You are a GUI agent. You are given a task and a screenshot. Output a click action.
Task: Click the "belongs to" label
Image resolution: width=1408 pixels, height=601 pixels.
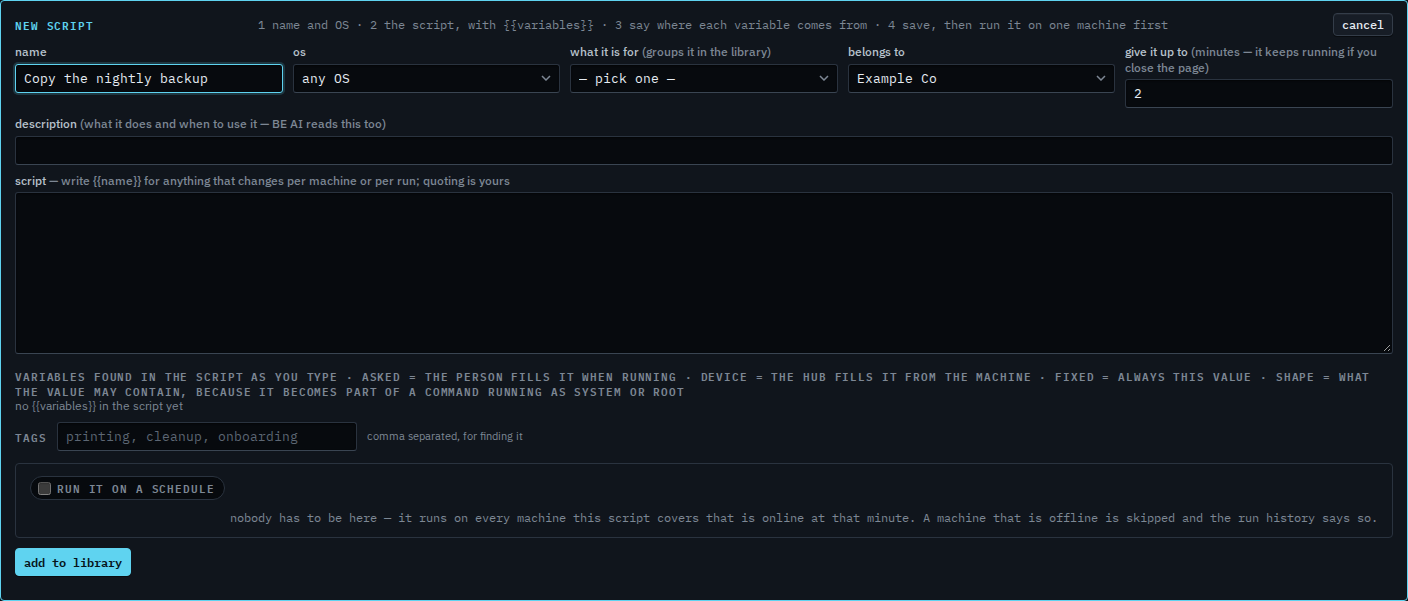[876, 52]
